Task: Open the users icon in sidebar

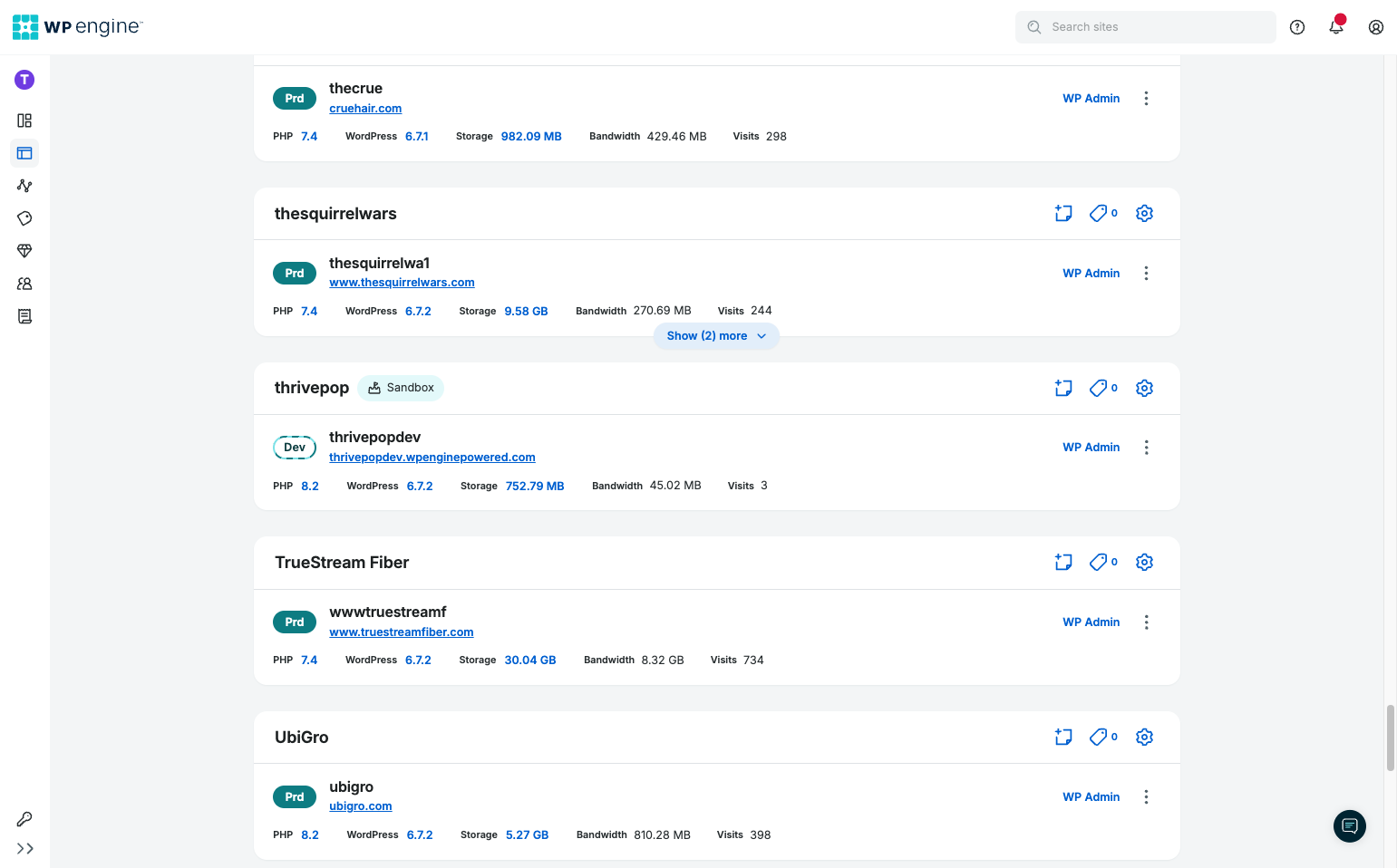Action: 24,284
